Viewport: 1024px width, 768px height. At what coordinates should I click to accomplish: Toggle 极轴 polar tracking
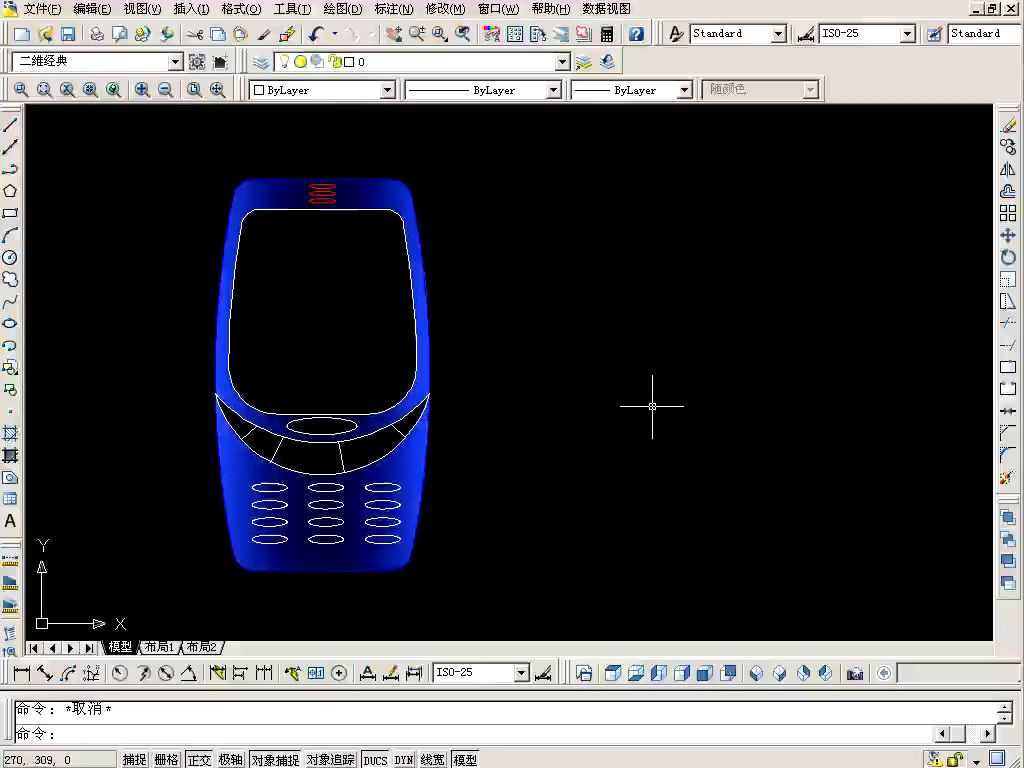tap(231, 760)
